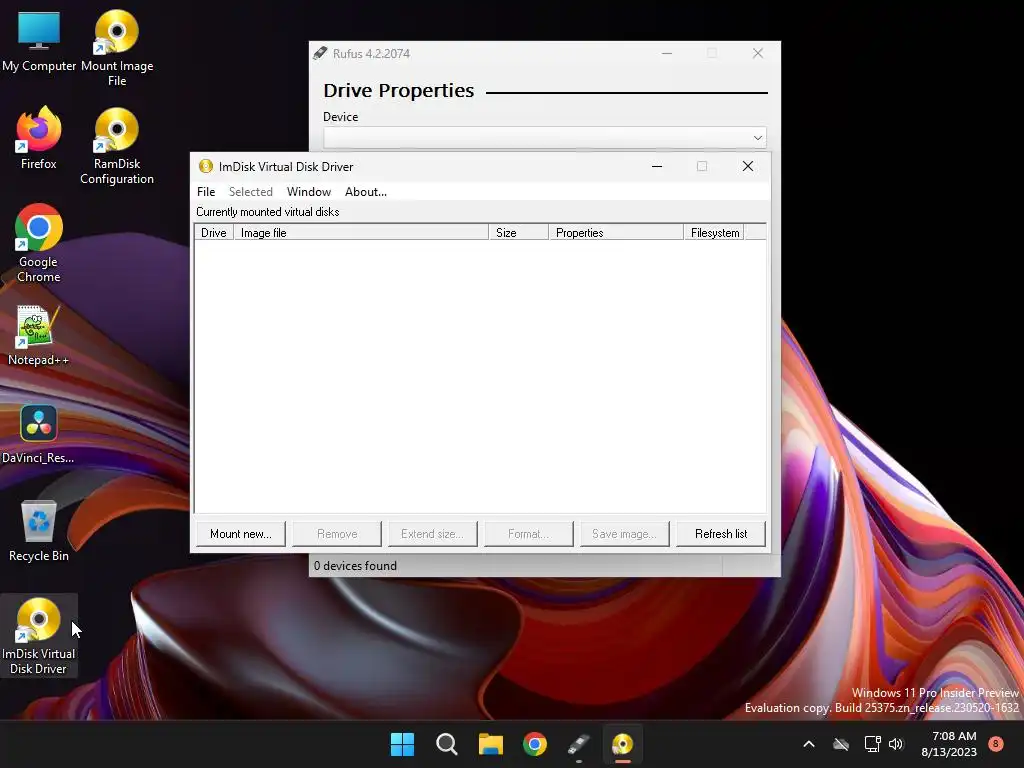Open Notepad++ desktop shortcut
The image size is (1024, 768).
click(x=39, y=336)
